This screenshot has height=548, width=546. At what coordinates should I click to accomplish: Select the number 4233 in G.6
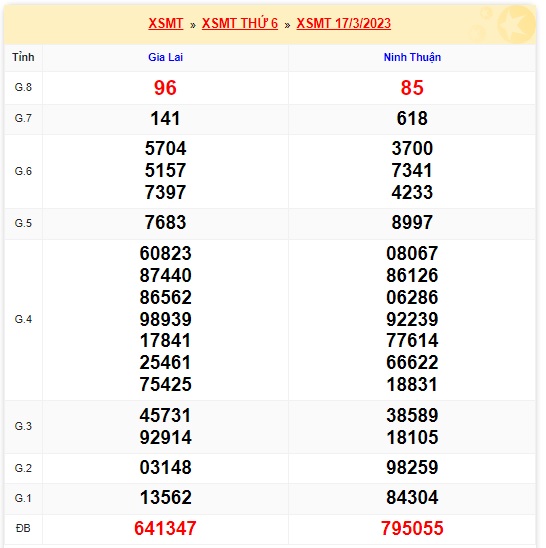coord(412,193)
